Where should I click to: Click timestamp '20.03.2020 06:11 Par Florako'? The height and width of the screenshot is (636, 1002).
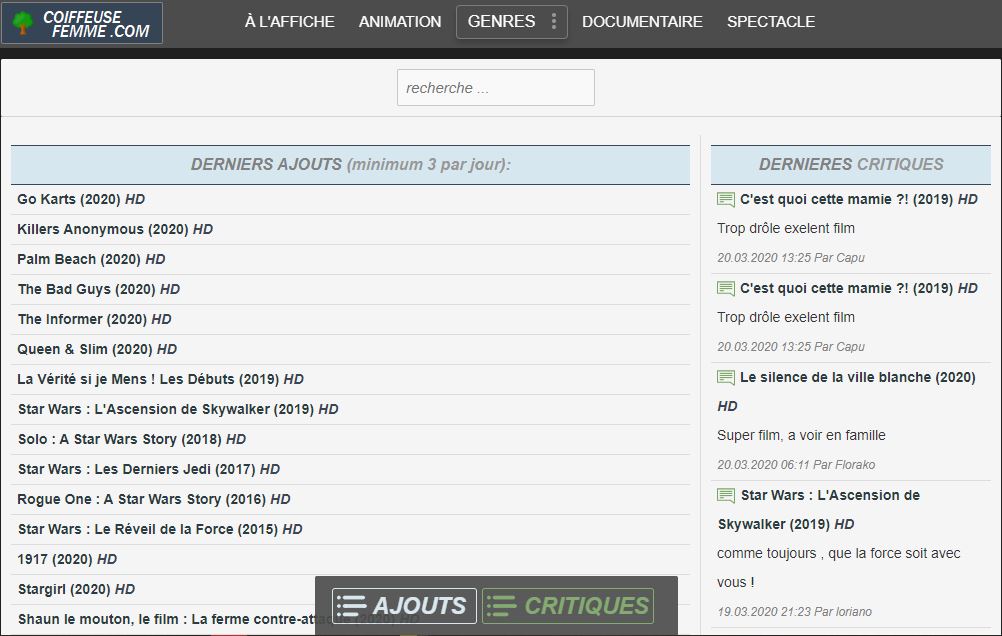coord(796,465)
